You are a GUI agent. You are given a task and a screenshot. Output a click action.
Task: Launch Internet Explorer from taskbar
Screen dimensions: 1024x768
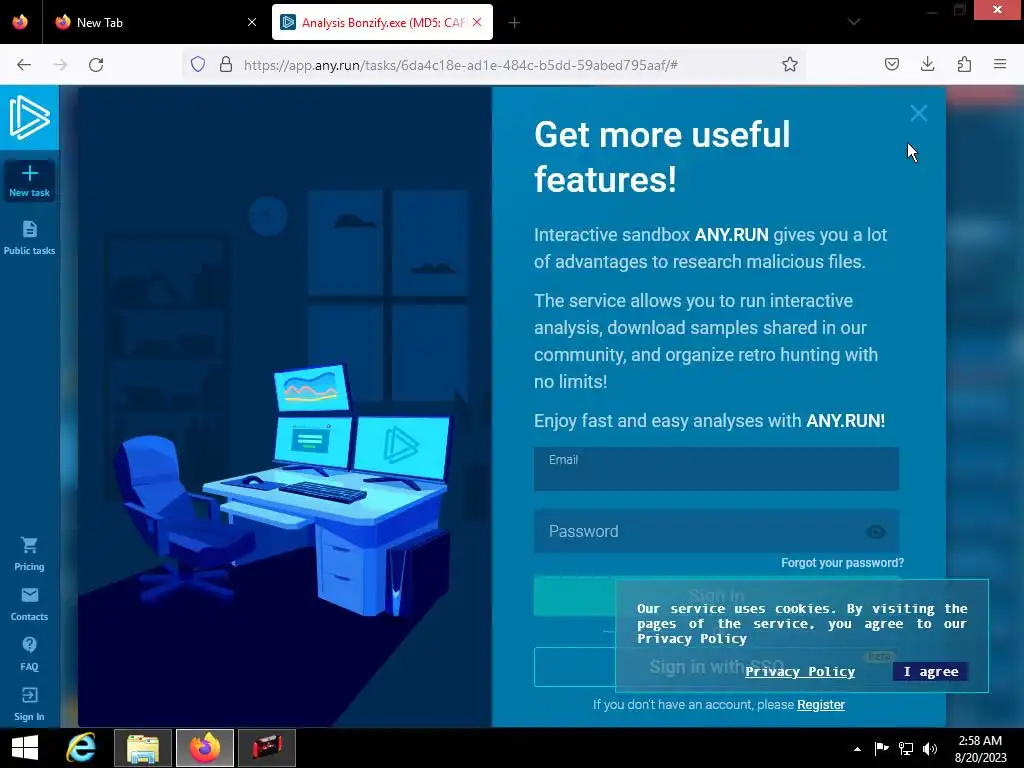tap(81, 748)
